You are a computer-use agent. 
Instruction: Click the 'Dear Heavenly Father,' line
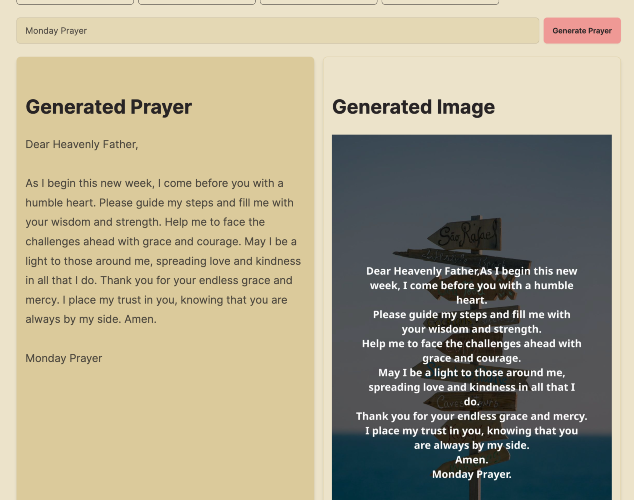point(82,144)
